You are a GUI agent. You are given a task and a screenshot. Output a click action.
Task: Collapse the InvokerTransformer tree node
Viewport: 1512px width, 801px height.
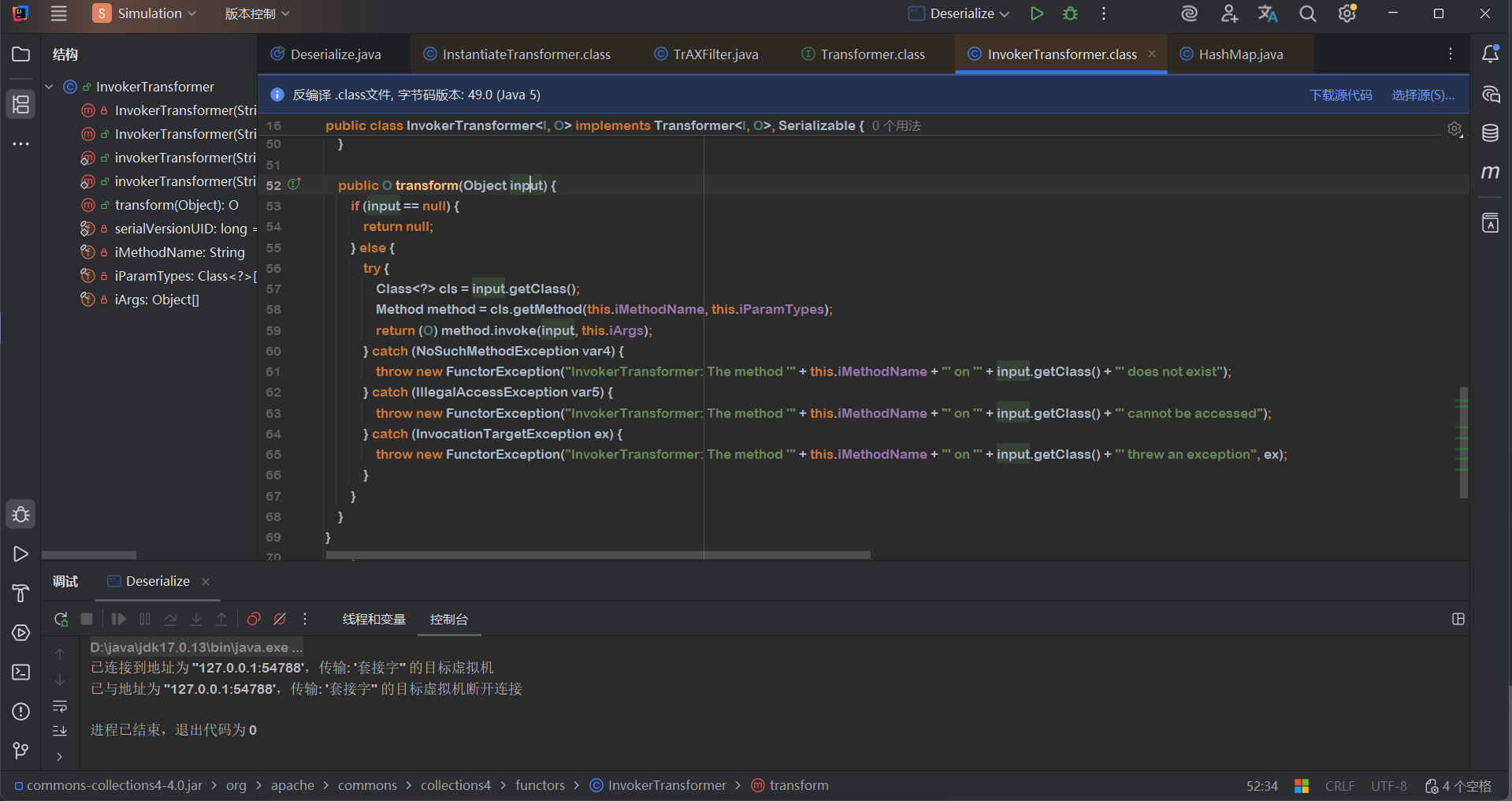pyautogui.click(x=49, y=87)
